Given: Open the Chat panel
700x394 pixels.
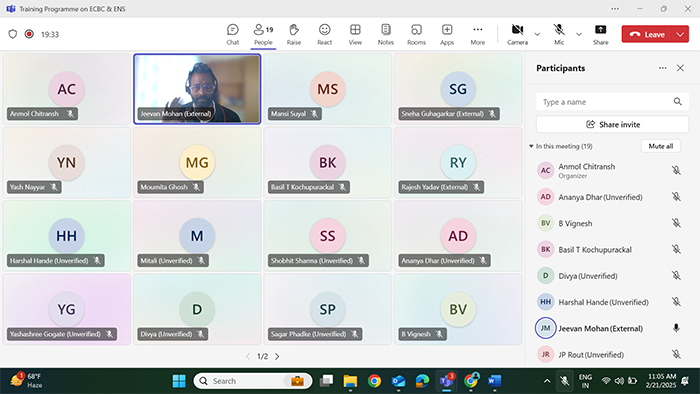Looking at the screenshot, I should [233, 34].
